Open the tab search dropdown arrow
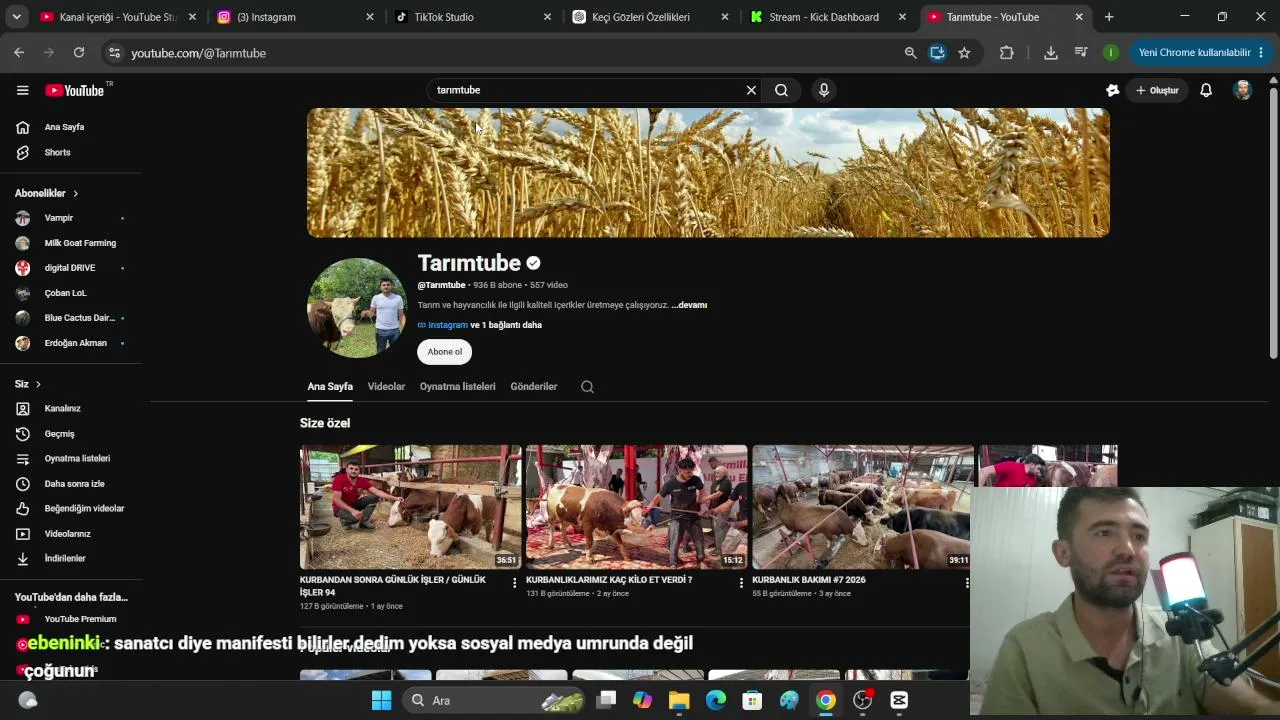1280x720 pixels. (16, 17)
